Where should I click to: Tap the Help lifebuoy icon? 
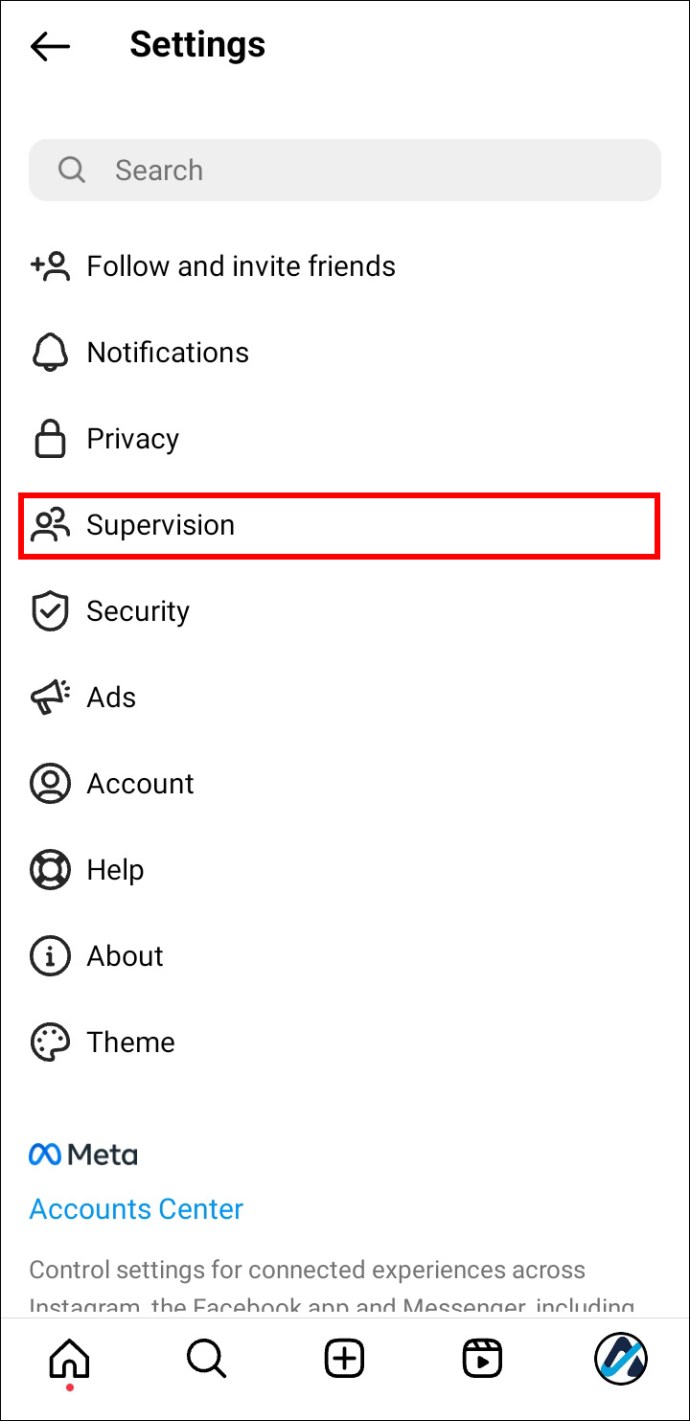[50, 870]
